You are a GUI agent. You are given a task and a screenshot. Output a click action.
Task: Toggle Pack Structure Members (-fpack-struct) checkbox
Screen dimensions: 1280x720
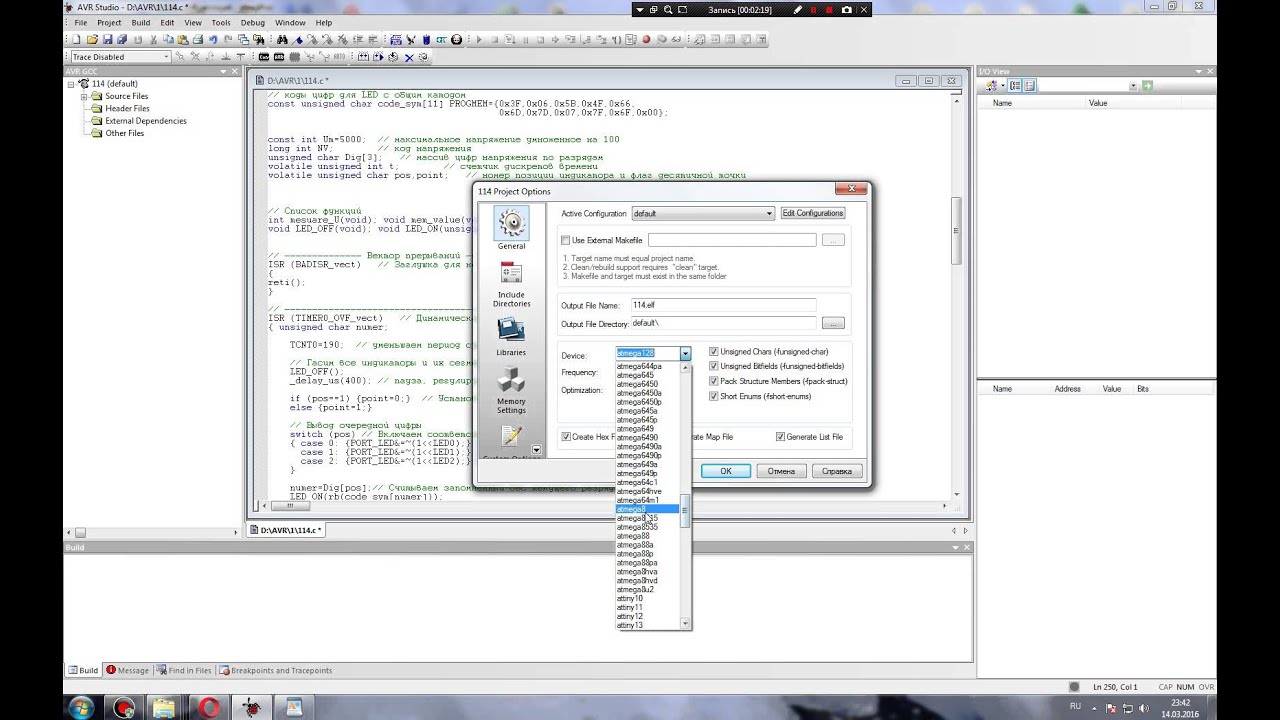713,381
